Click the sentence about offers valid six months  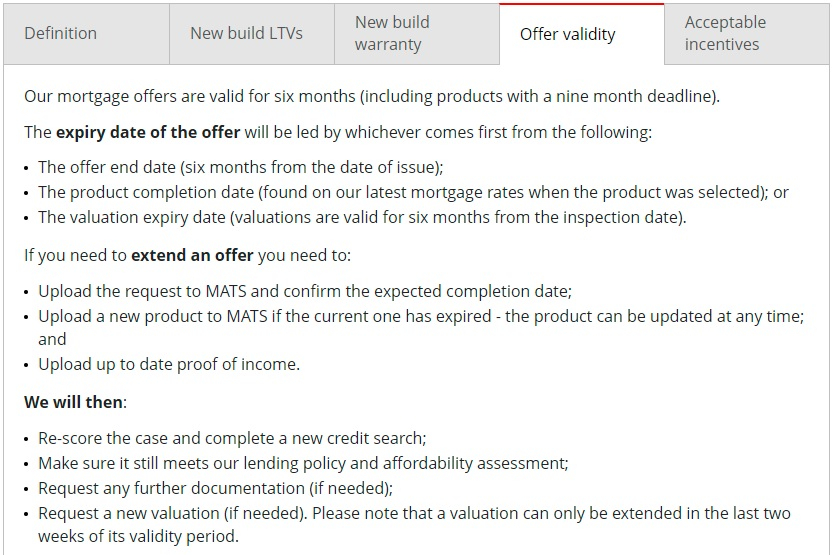(x=372, y=96)
